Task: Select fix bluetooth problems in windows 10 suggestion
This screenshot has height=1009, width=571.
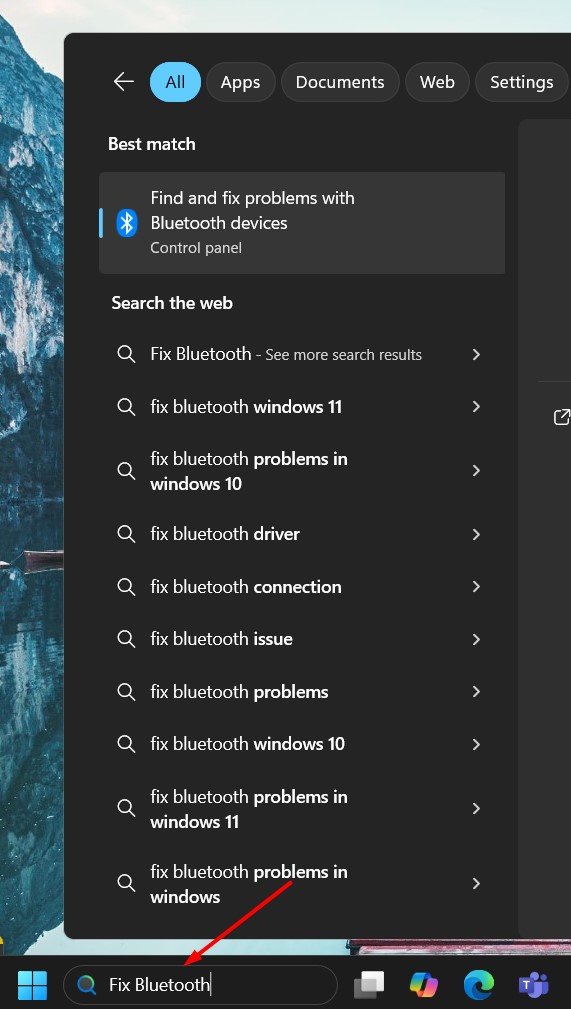Action: click(302, 471)
